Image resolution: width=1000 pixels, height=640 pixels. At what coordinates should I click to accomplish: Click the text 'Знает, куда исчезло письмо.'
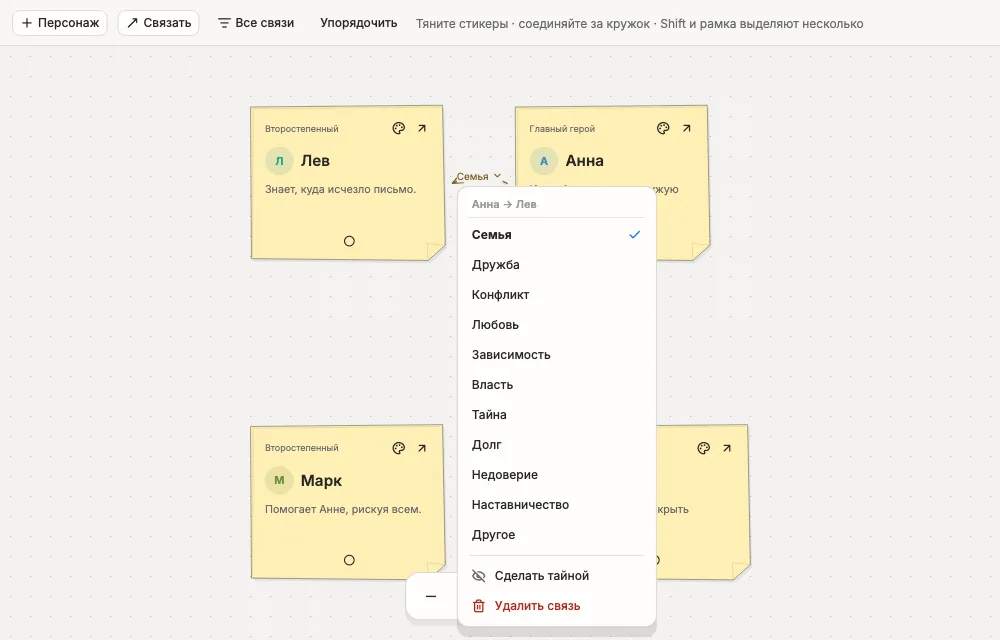pyautogui.click(x=341, y=189)
